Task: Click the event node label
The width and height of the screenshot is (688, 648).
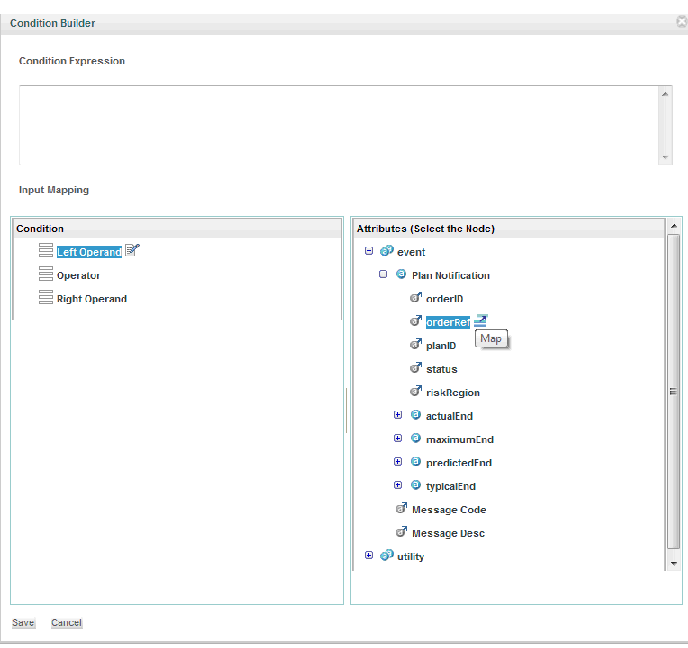Action: [x=411, y=252]
